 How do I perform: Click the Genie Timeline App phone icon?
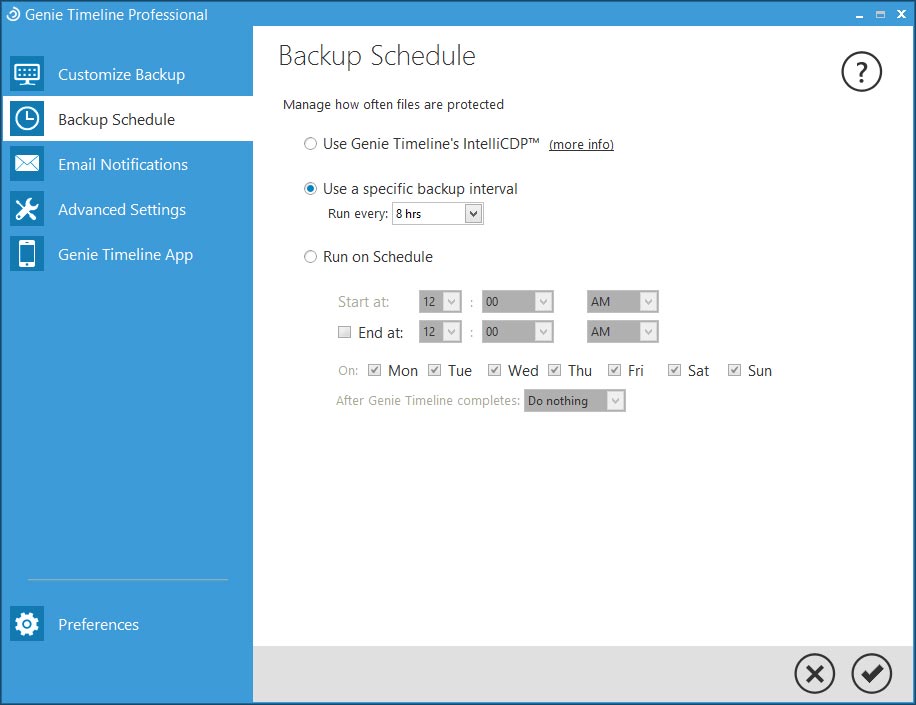pyautogui.click(x=27, y=253)
